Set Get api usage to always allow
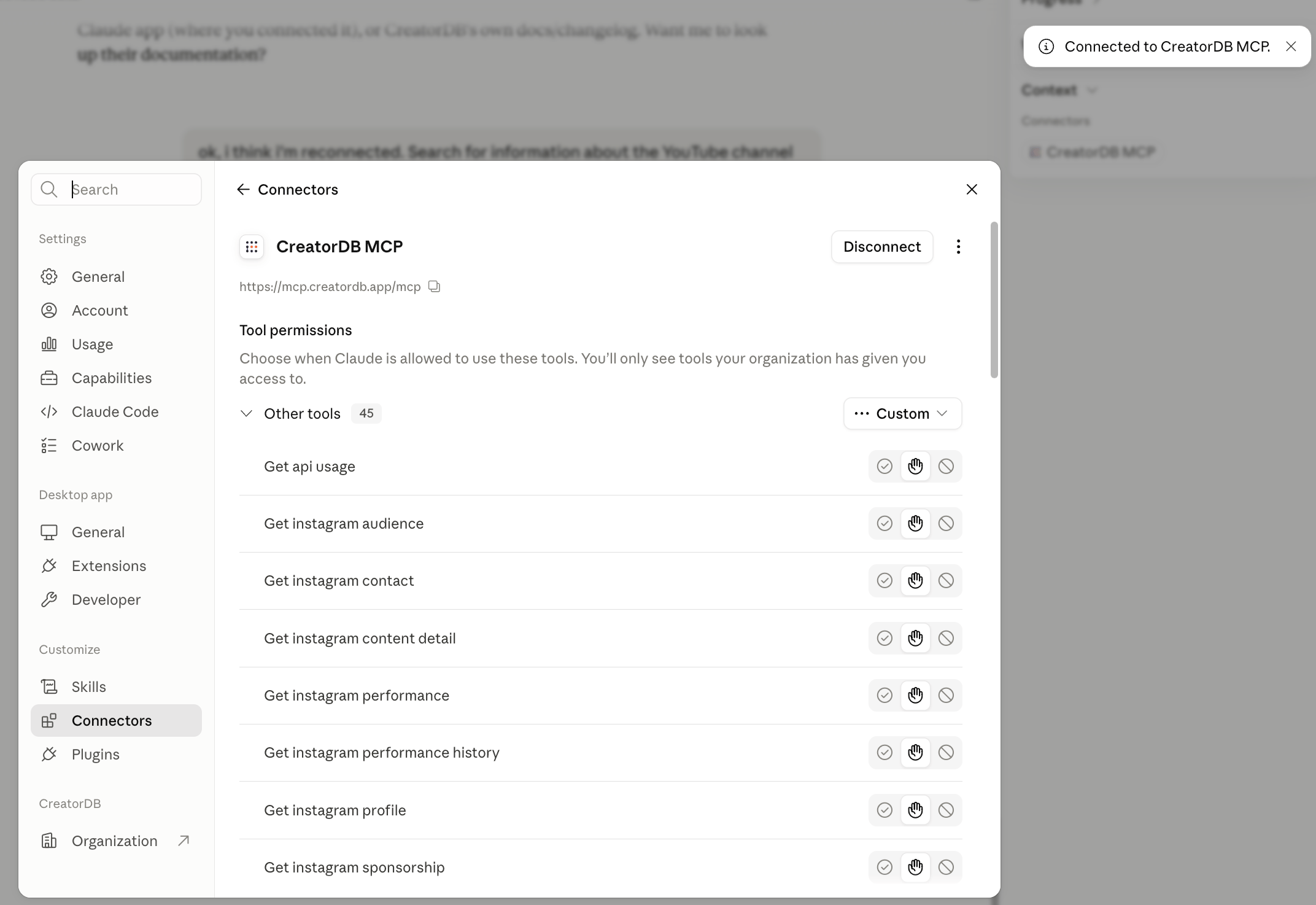The width and height of the screenshot is (1316, 905). [x=884, y=467]
